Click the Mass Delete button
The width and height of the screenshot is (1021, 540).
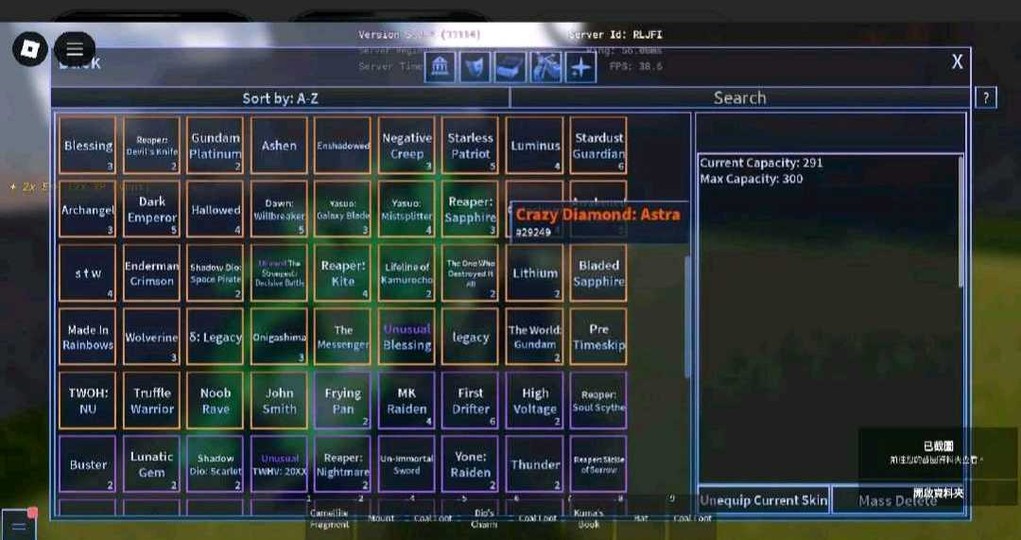click(x=897, y=500)
